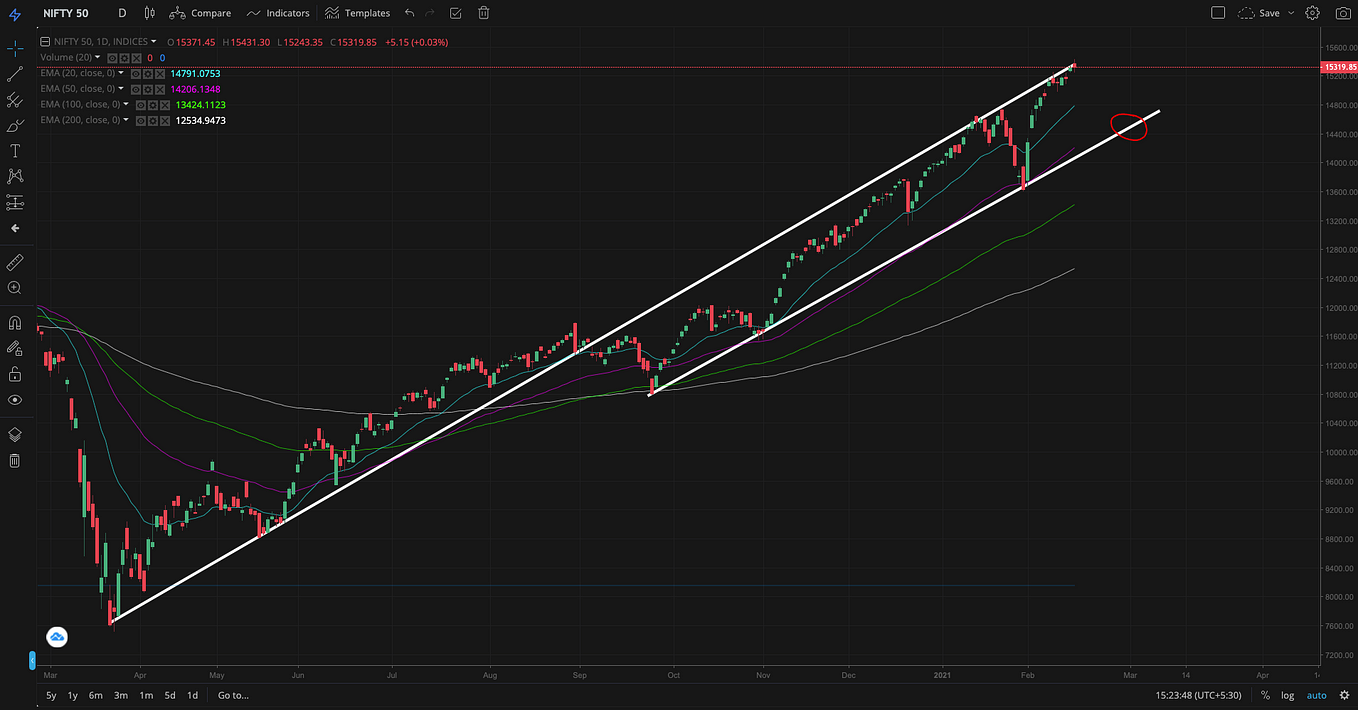Open the Compare symbols dialog
Screen dimensions: 1358x710
200,13
